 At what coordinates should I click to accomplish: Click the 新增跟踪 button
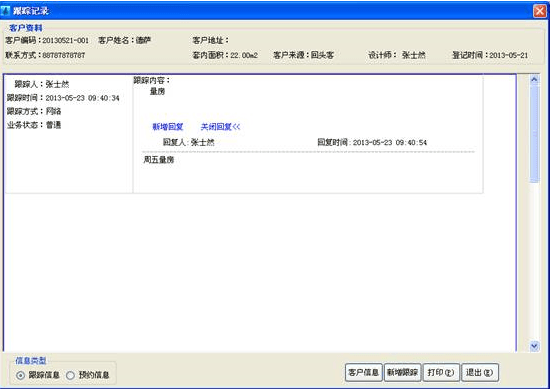coord(402,372)
